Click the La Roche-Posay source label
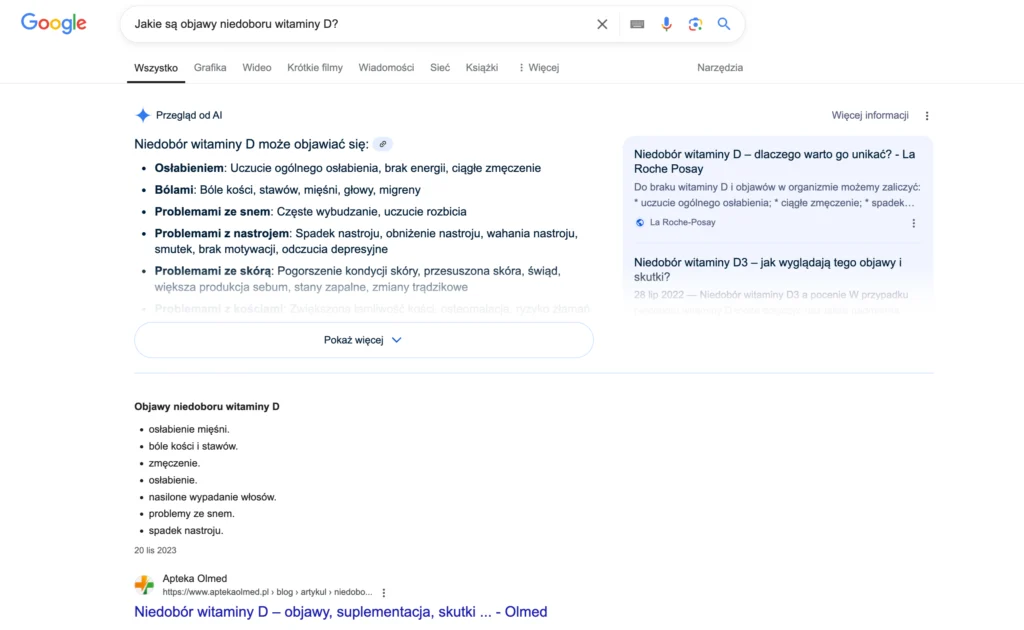The width and height of the screenshot is (1024, 630). tap(682, 223)
